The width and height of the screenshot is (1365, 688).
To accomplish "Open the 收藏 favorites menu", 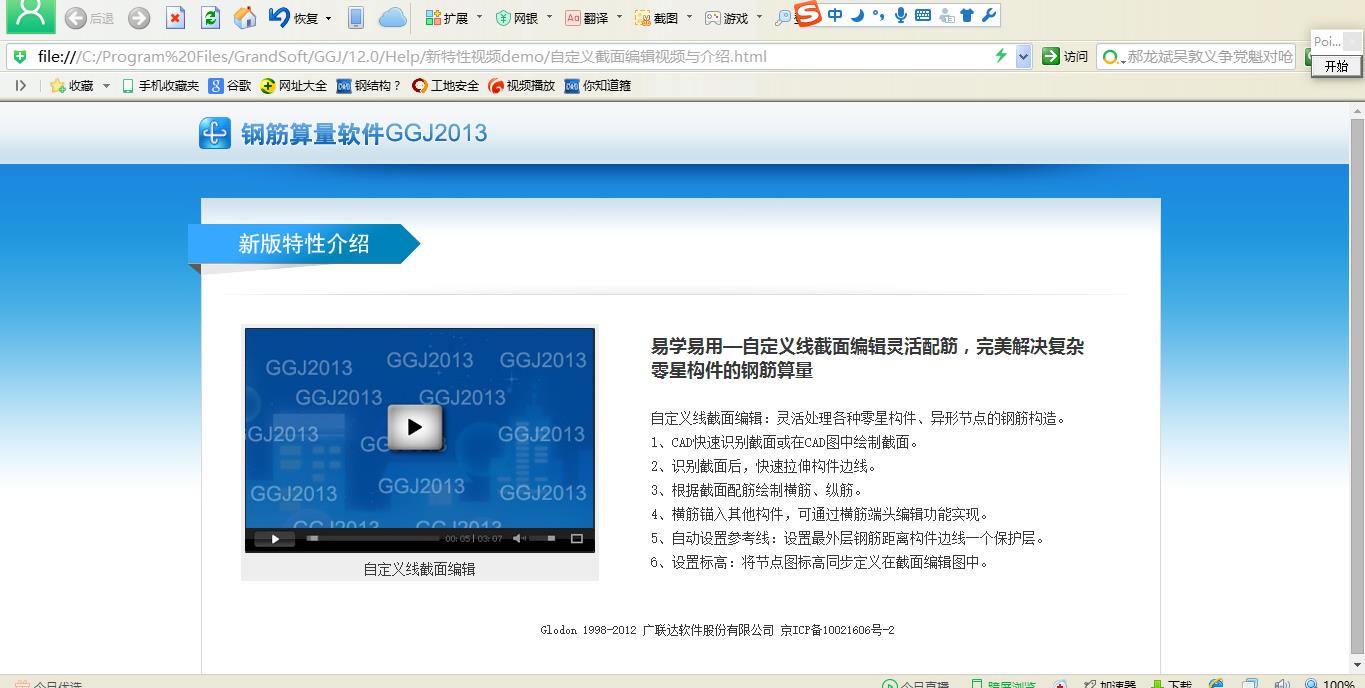I will pos(72,86).
